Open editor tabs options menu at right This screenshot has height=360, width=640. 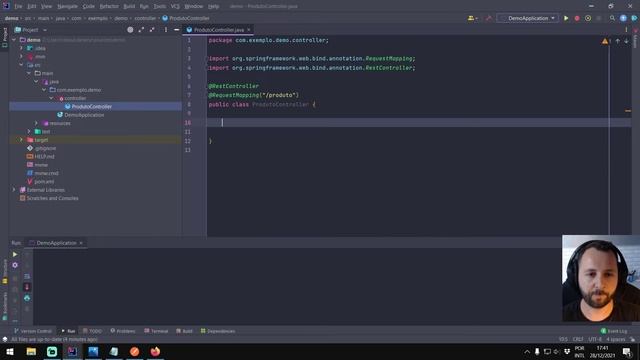point(626,30)
